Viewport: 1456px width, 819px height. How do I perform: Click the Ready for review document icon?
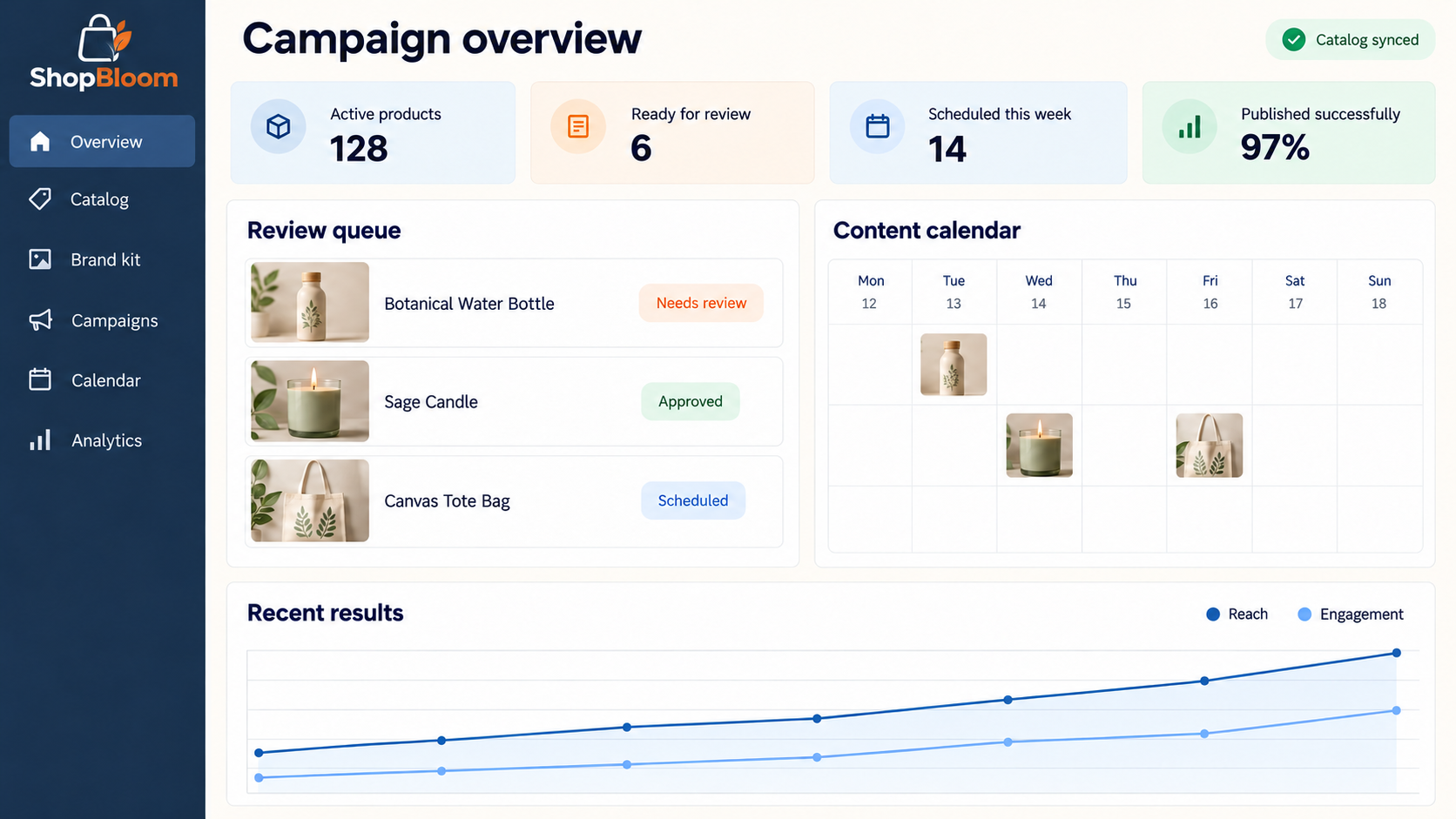click(x=577, y=126)
